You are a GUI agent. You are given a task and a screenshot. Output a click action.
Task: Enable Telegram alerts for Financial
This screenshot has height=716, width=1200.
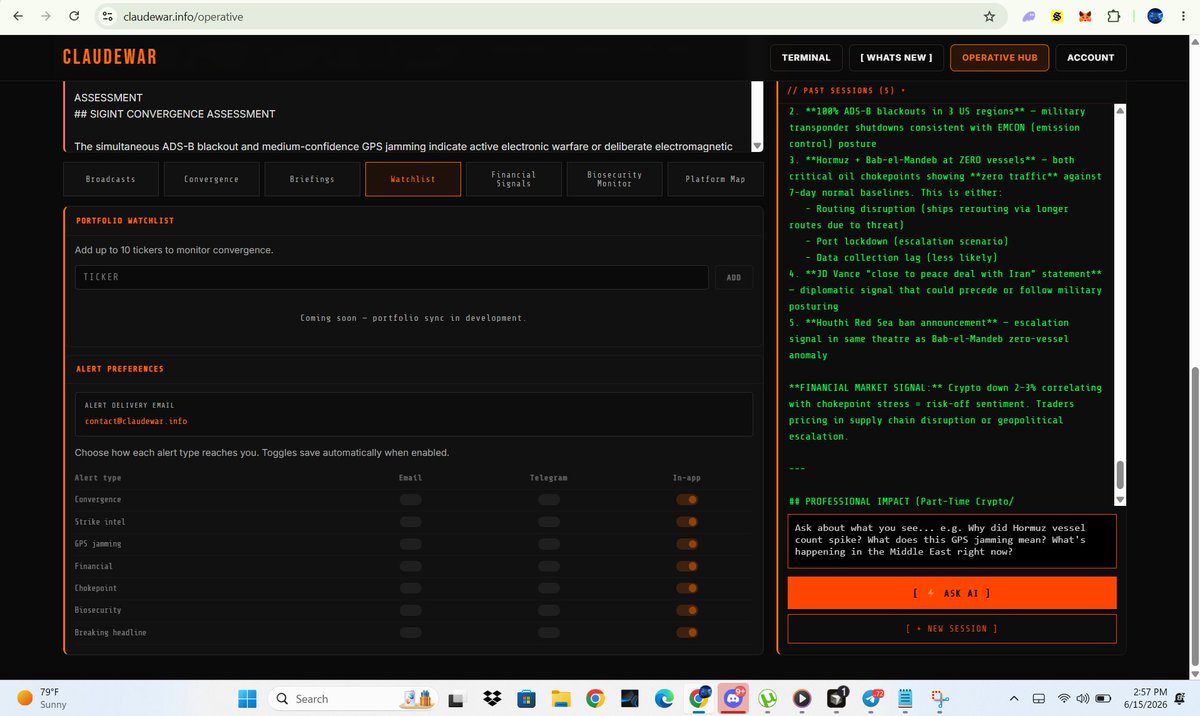point(548,566)
